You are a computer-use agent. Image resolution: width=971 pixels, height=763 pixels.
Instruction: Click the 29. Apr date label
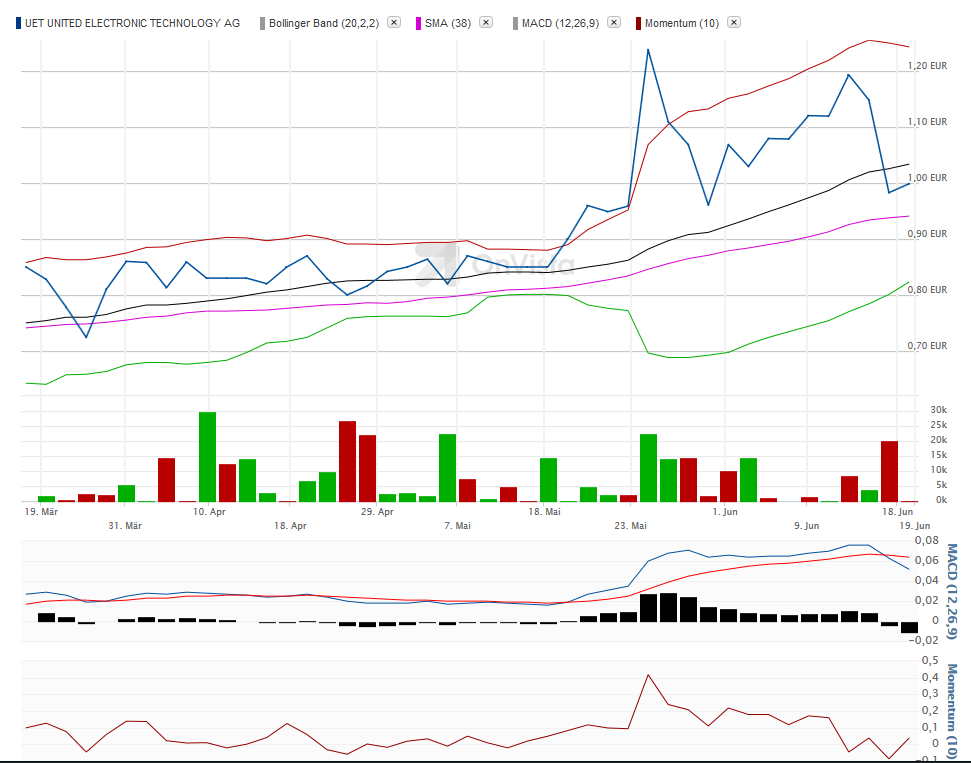coord(377,512)
